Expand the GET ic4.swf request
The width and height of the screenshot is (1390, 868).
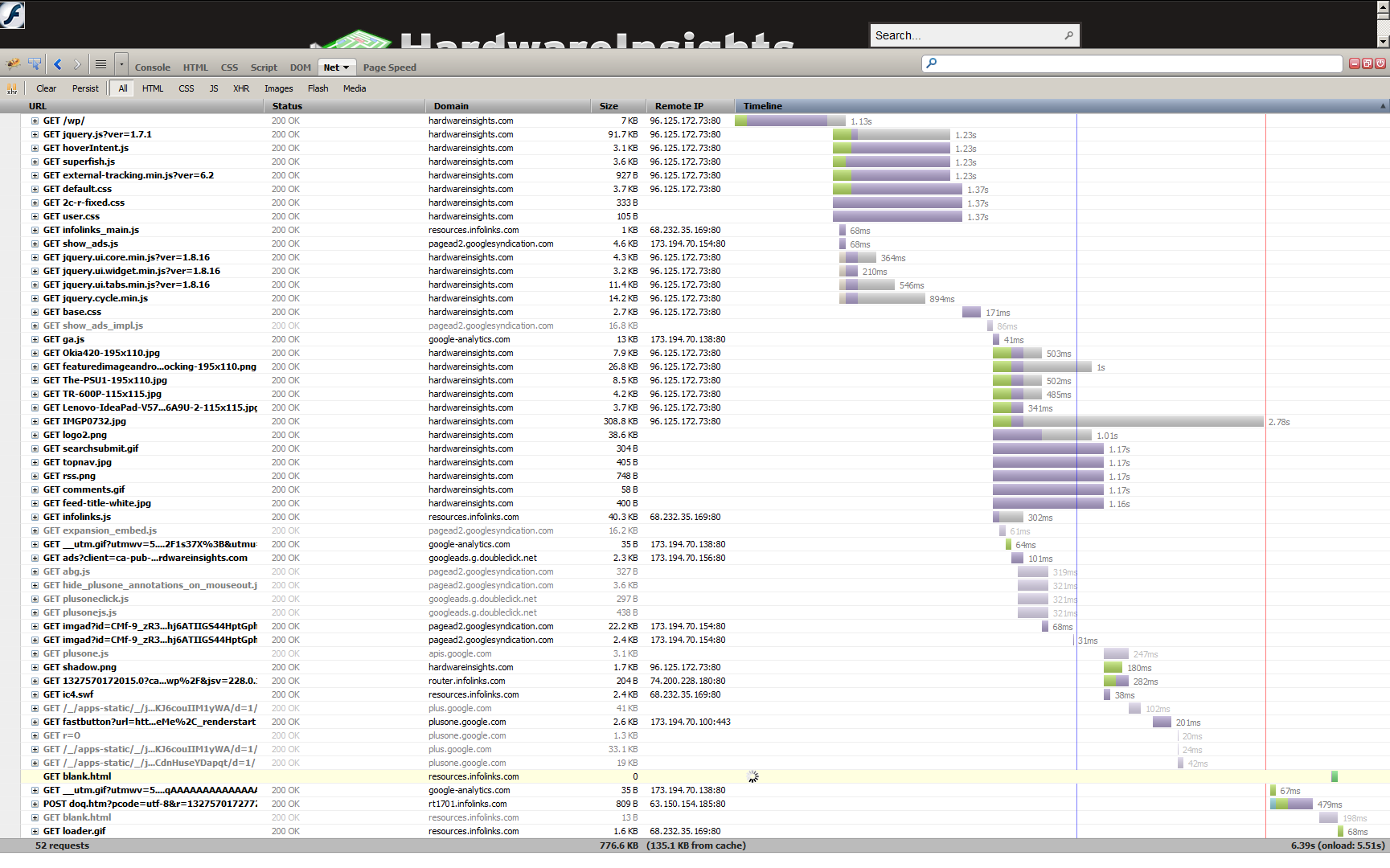tap(35, 695)
